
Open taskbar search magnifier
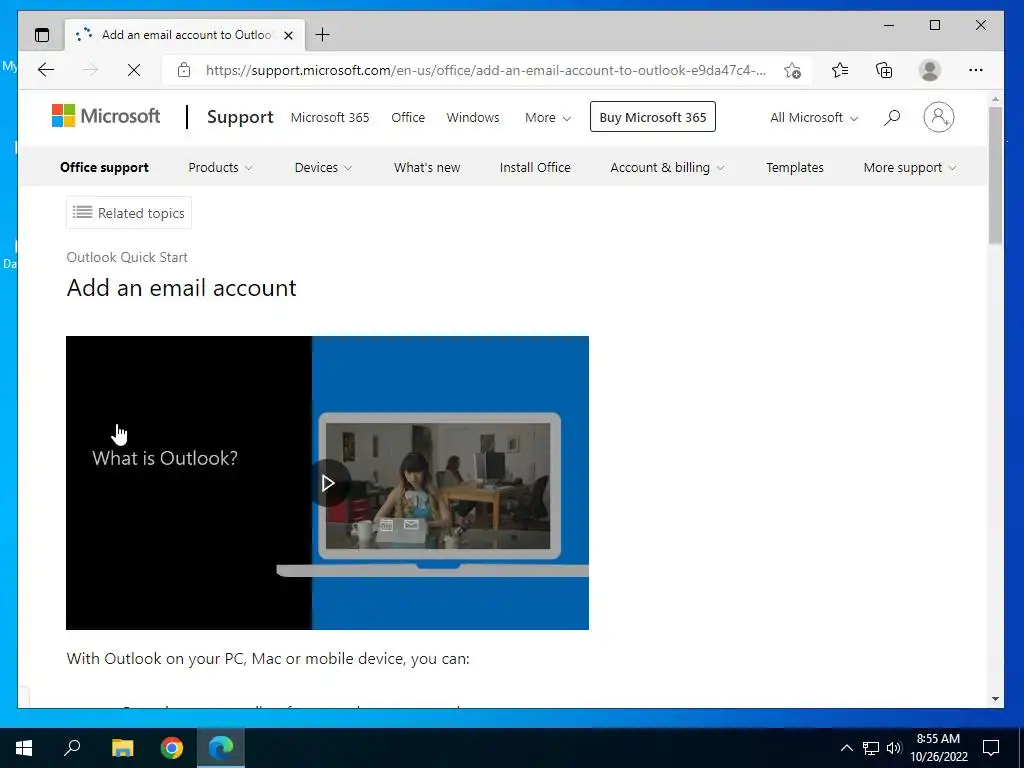click(72, 748)
